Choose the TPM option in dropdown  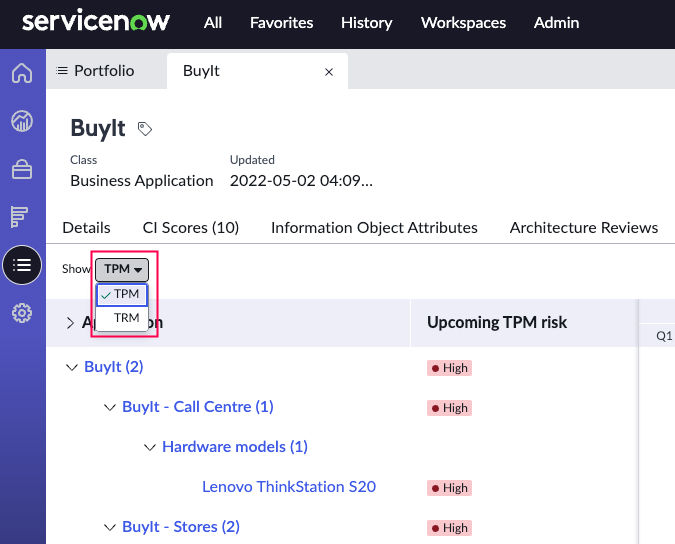(122, 294)
